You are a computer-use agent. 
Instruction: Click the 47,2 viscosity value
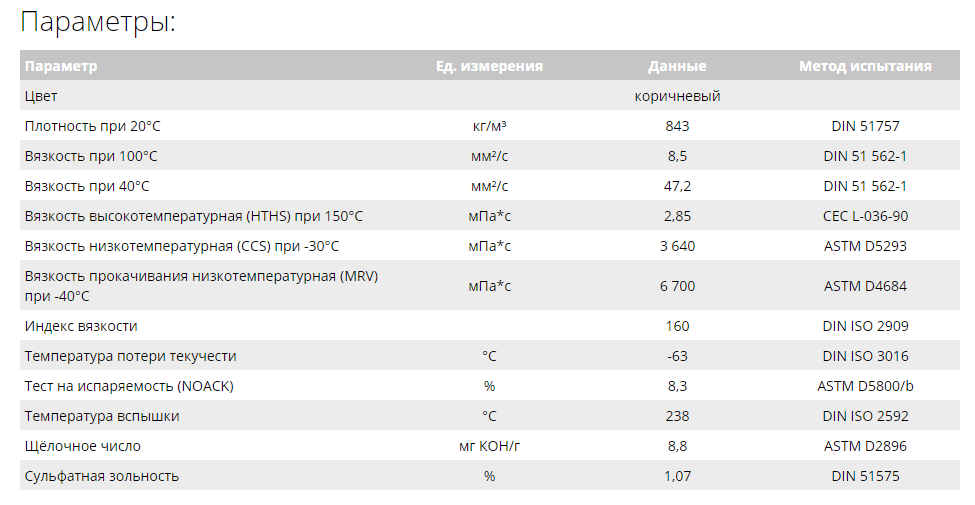677,187
